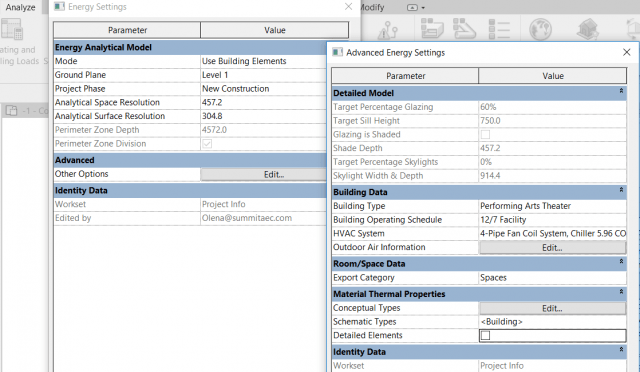Open Building Operating Schedule 12/7 Facility value
Screen dimensions: 640x372
(x=552, y=220)
